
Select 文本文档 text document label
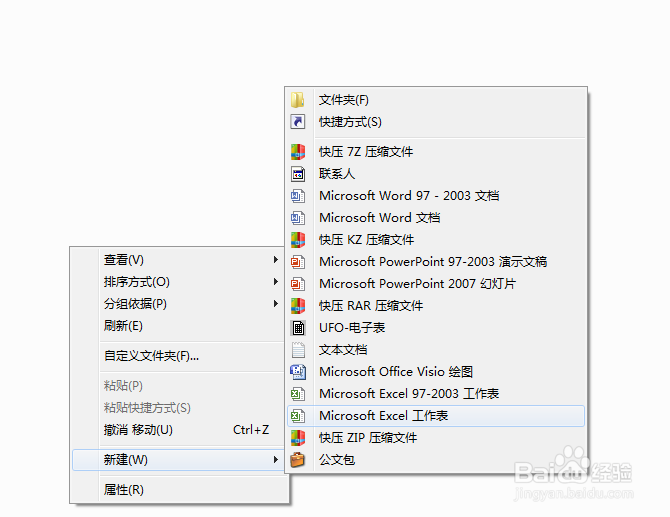point(343,350)
